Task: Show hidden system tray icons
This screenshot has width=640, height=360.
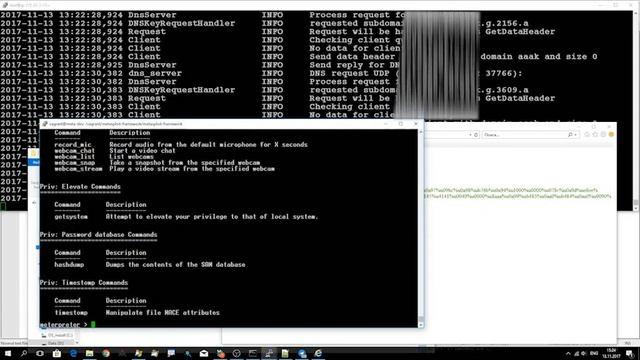Action: pyautogui.click(x=568, y=353)
